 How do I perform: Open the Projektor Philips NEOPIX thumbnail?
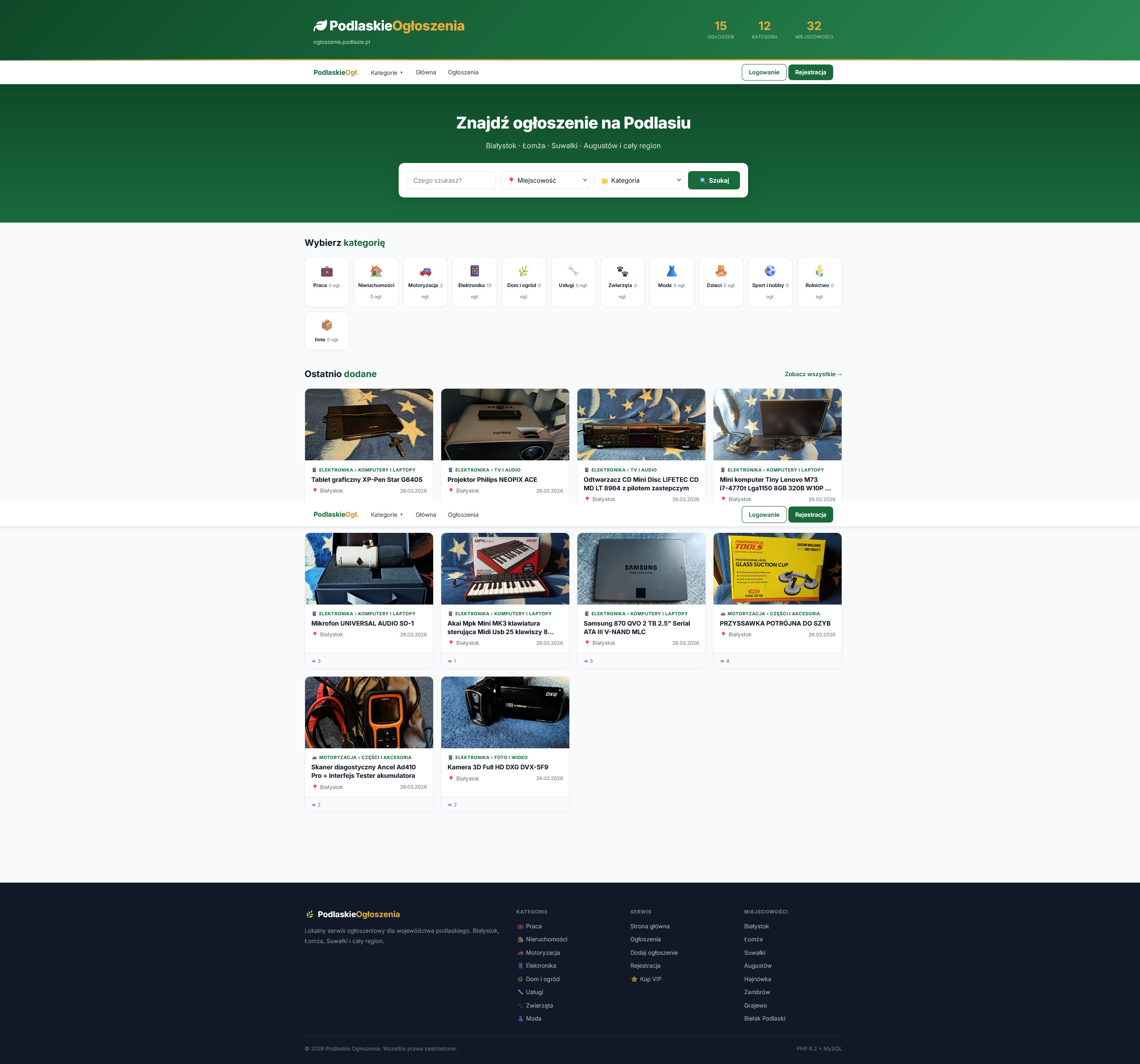tap(505, 424)
